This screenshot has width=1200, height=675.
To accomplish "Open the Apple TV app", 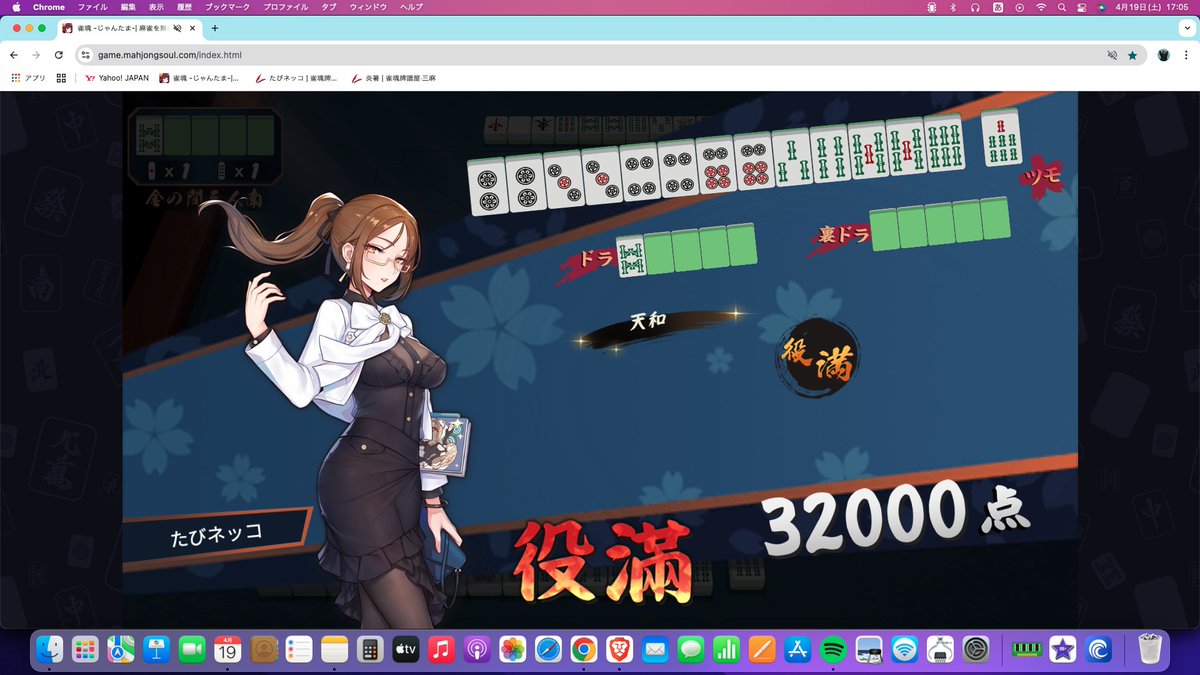I will tap(406, 650).
